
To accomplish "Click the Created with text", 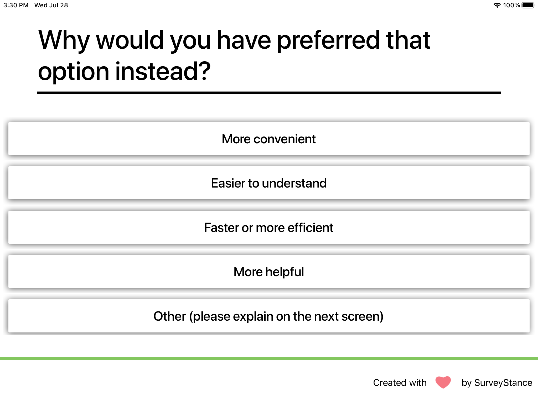I will click(x=400, y=382).
